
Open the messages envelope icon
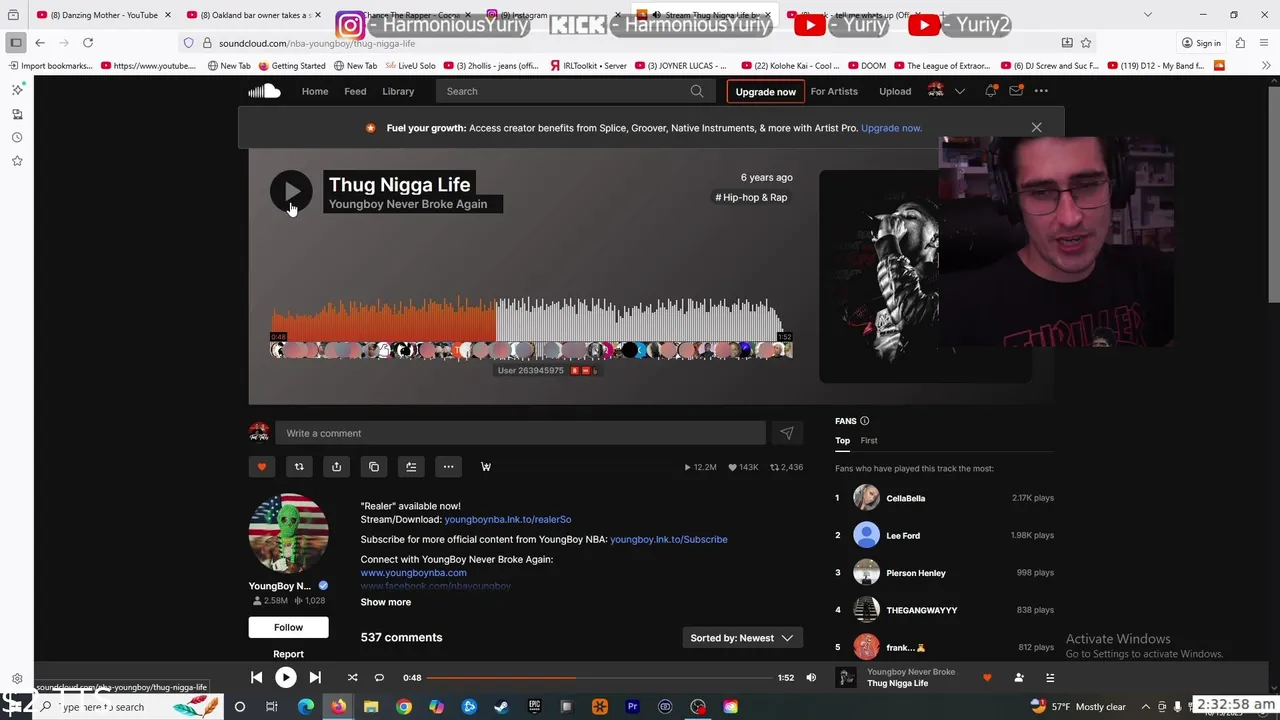pyautogui.click(x=1016, y=91)
